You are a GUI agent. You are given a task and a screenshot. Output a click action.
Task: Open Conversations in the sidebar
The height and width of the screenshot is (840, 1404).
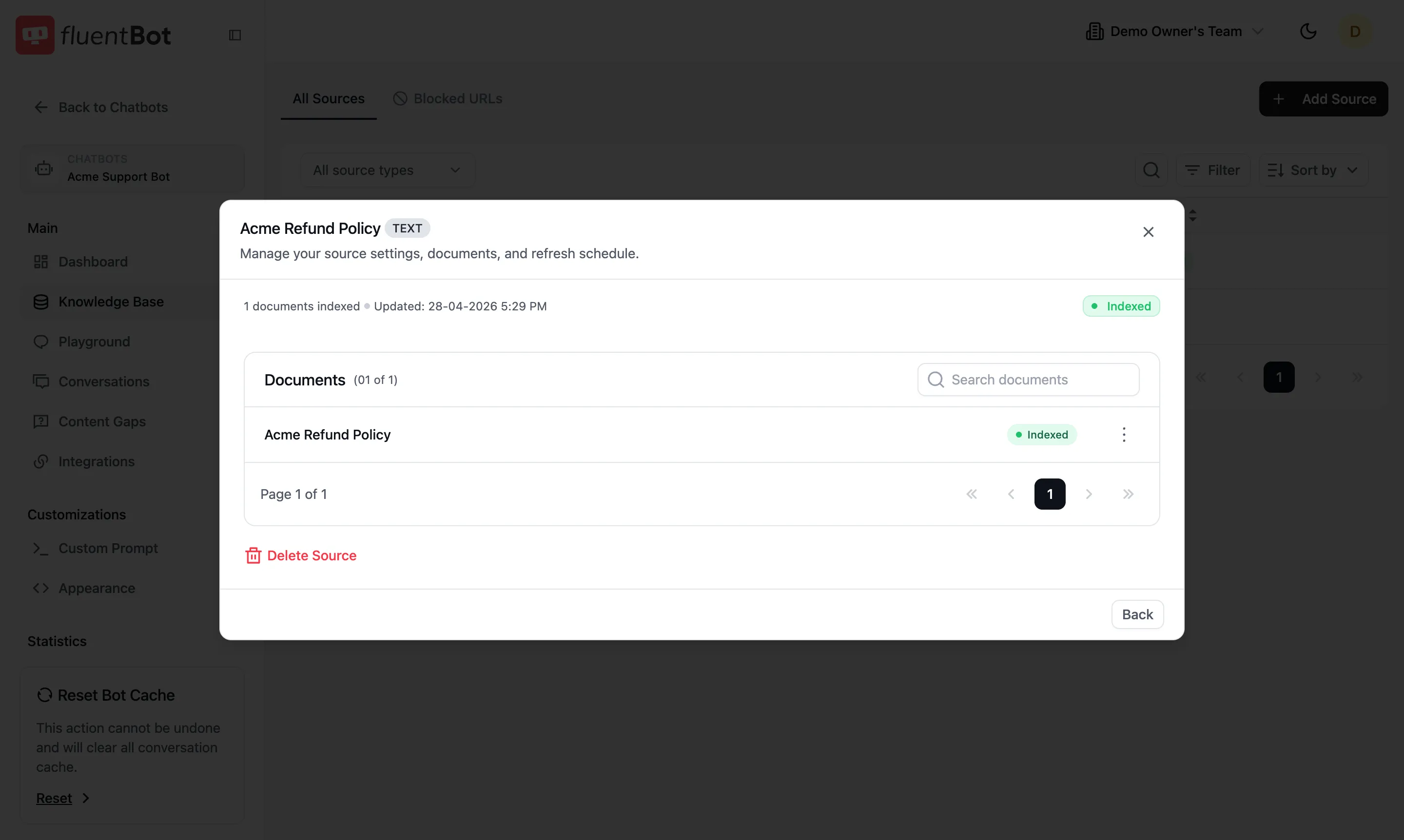coord(91,382)
